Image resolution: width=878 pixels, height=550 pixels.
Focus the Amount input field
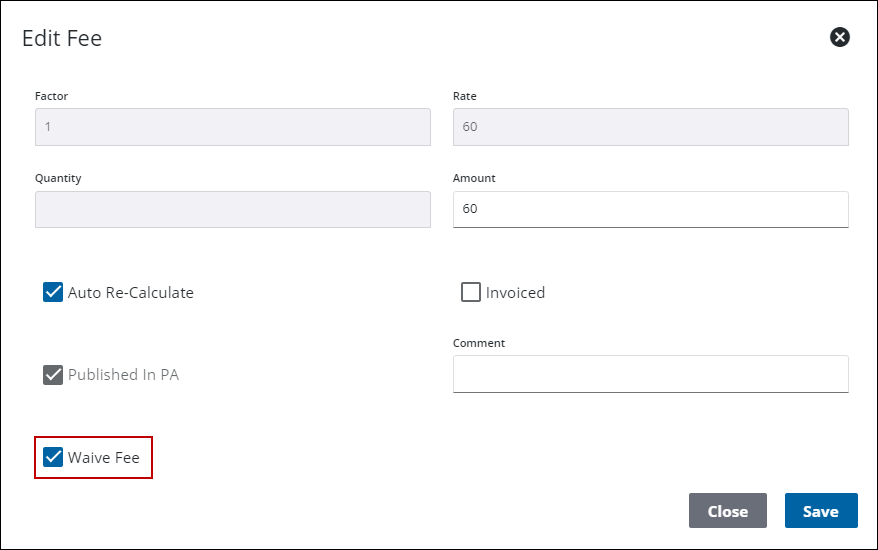(x=650, y=209)
